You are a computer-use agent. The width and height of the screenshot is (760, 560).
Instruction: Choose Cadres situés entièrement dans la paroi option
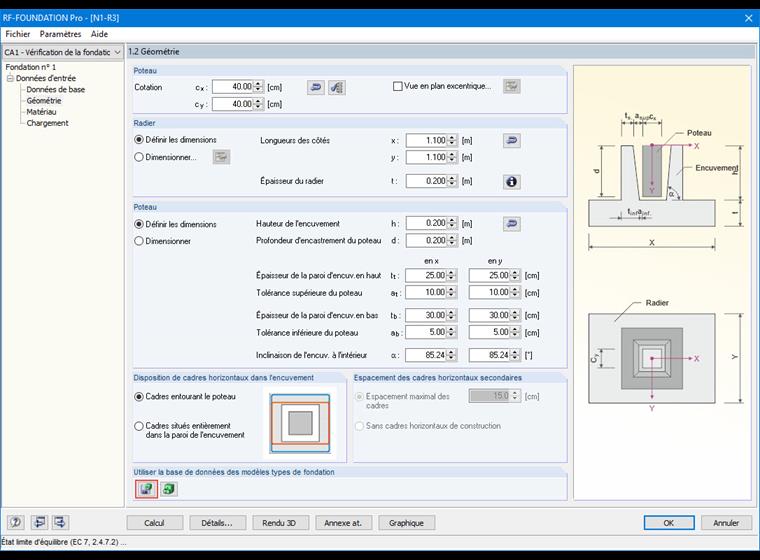(139, 426)
